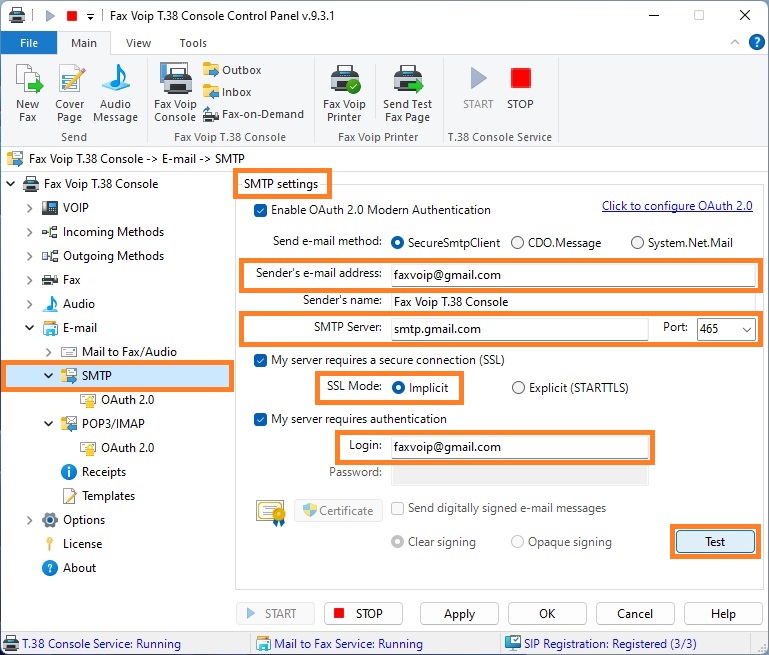Click the ribbon STOP service icon
The width and height of the screenshot is (769, 655).
(520, 88)
